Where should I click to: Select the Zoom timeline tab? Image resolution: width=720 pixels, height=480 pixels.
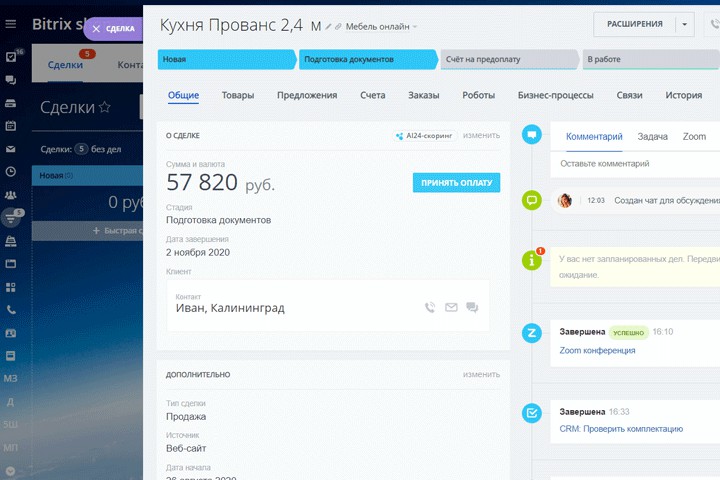694,136
